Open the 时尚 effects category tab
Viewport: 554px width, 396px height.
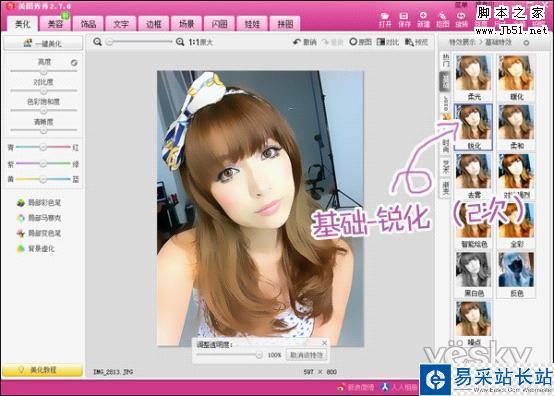pos(446,146)
